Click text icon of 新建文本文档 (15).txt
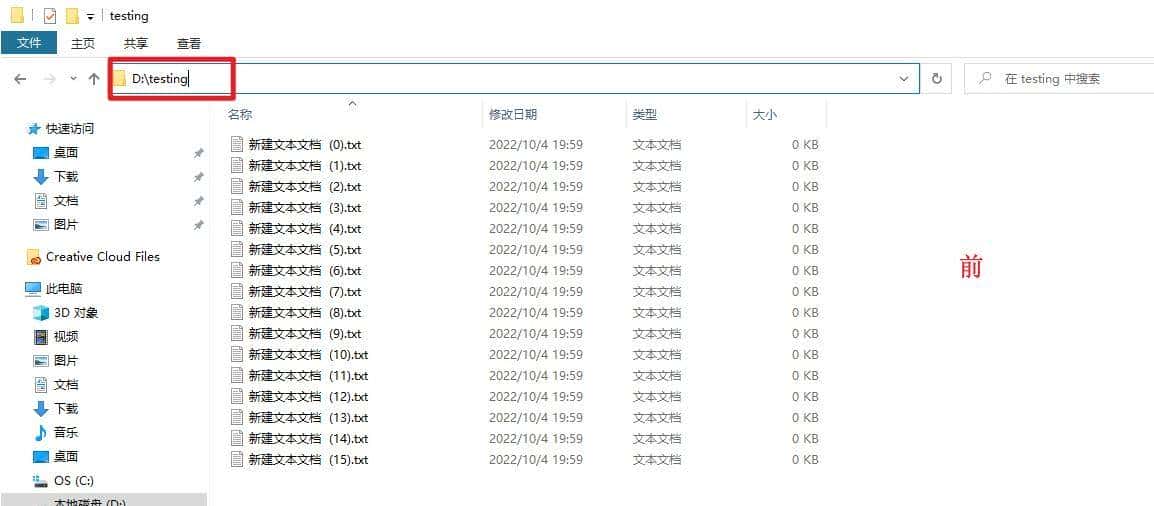This screenshot has height=506, width=1154. [x=236, y=460]
